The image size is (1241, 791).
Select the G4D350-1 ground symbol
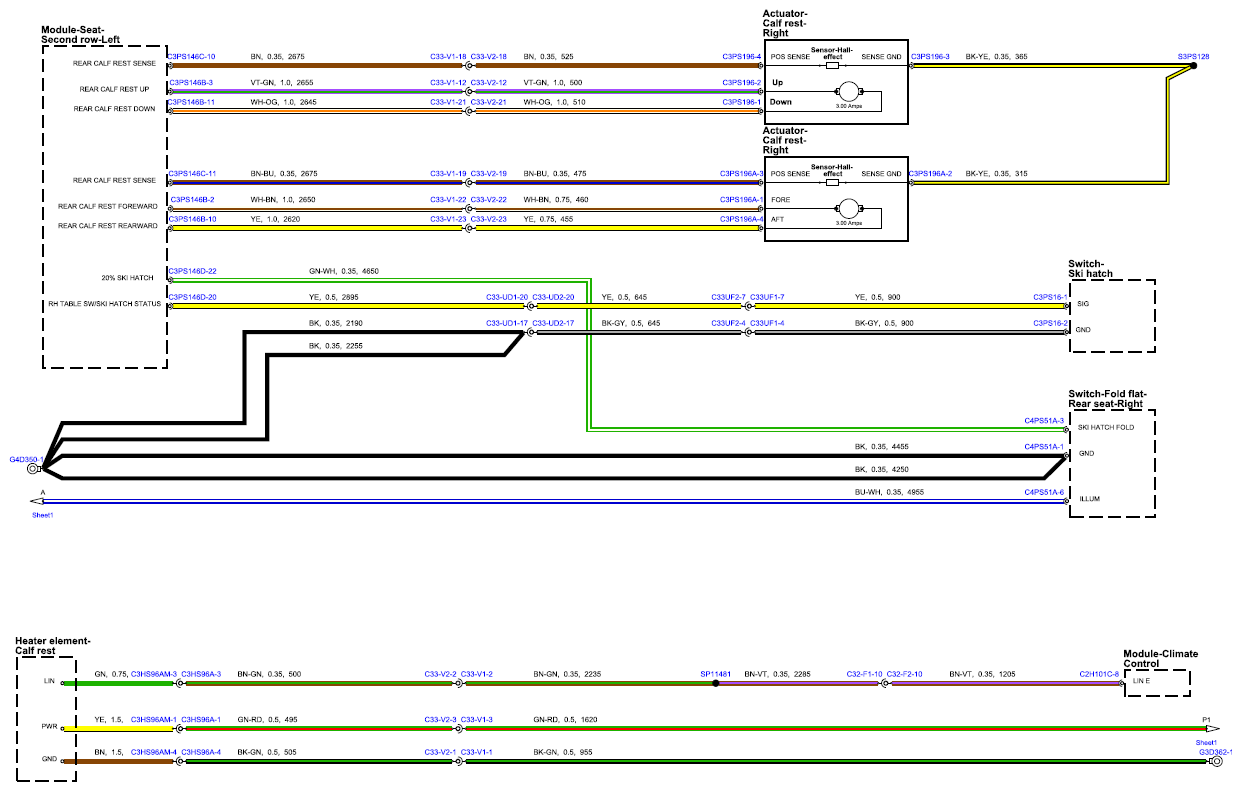pos(34,468)
